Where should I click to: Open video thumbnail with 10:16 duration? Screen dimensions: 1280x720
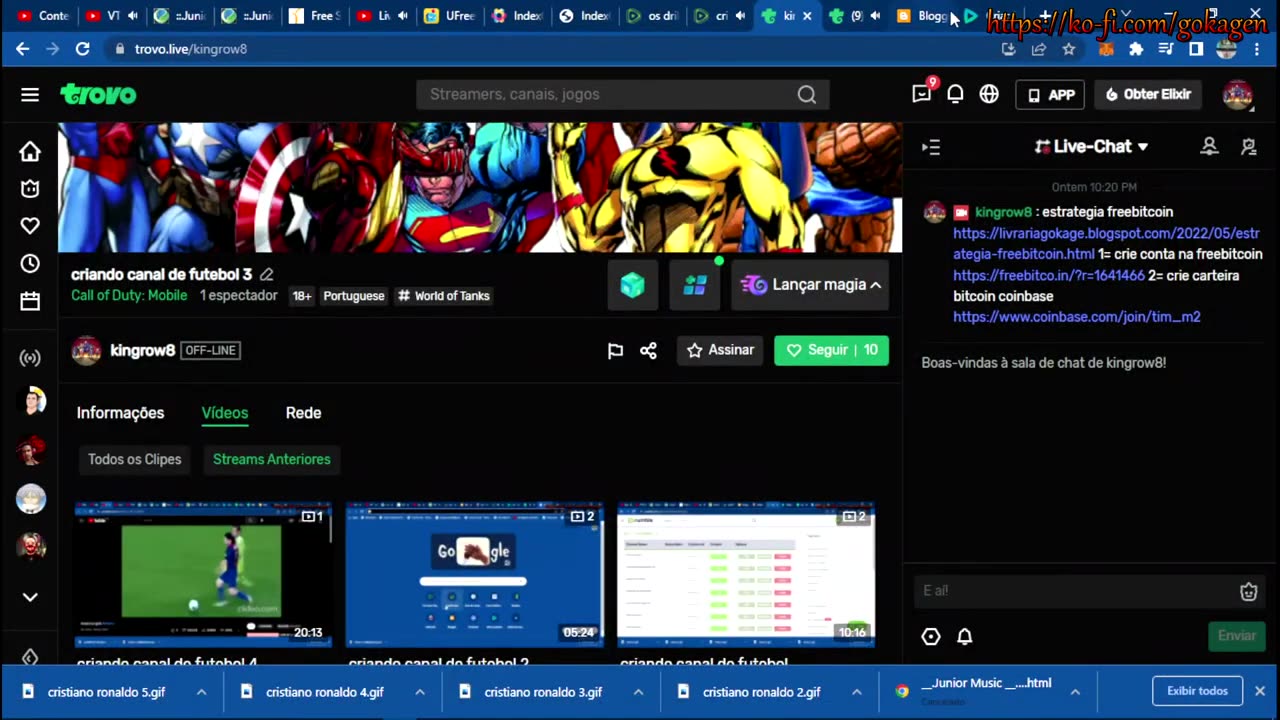[746, 575]
